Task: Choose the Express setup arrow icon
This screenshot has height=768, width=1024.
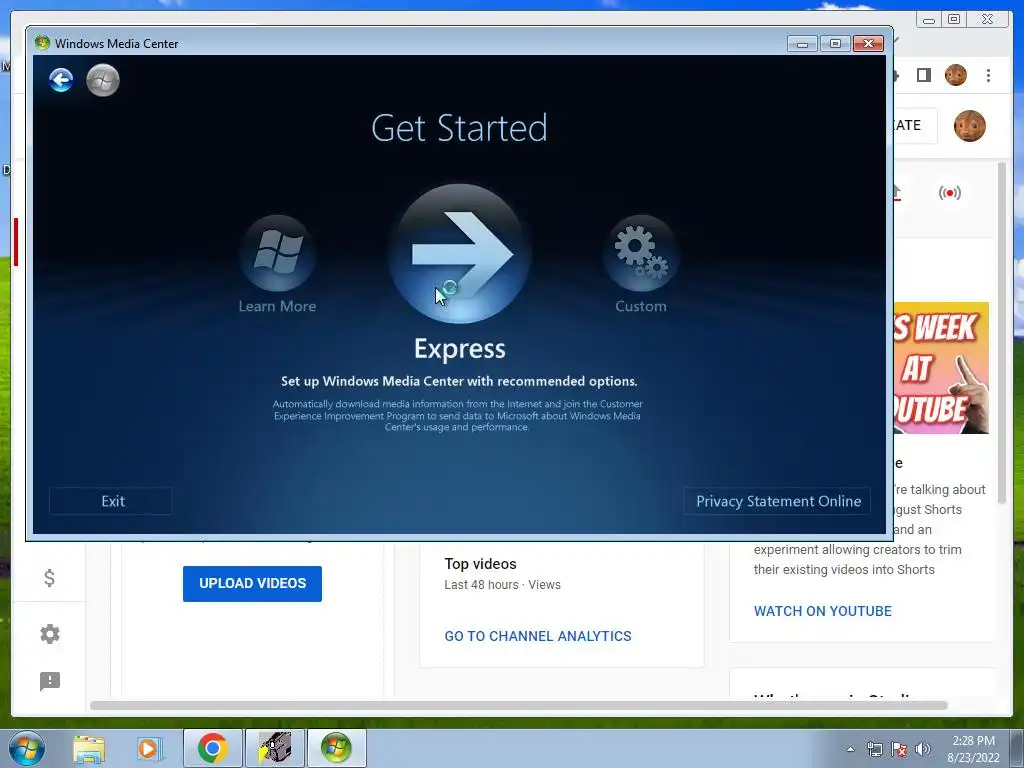Action: (460, 253)
